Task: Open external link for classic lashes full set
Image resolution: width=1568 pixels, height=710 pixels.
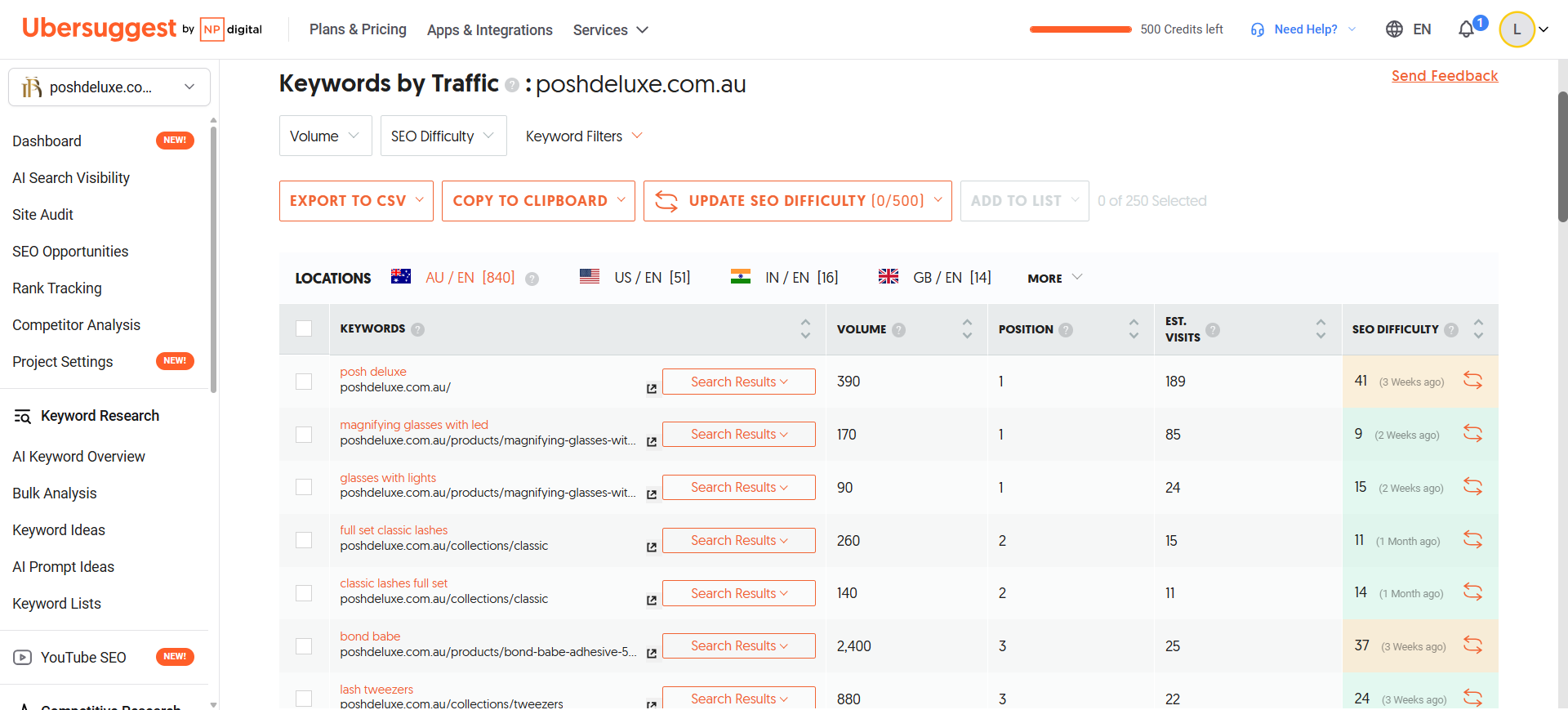Action: pyautogui.click(x=652, y=601)
